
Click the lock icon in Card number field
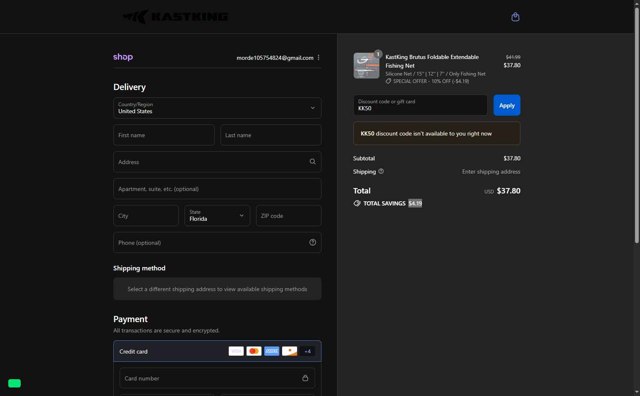point(305,378)
